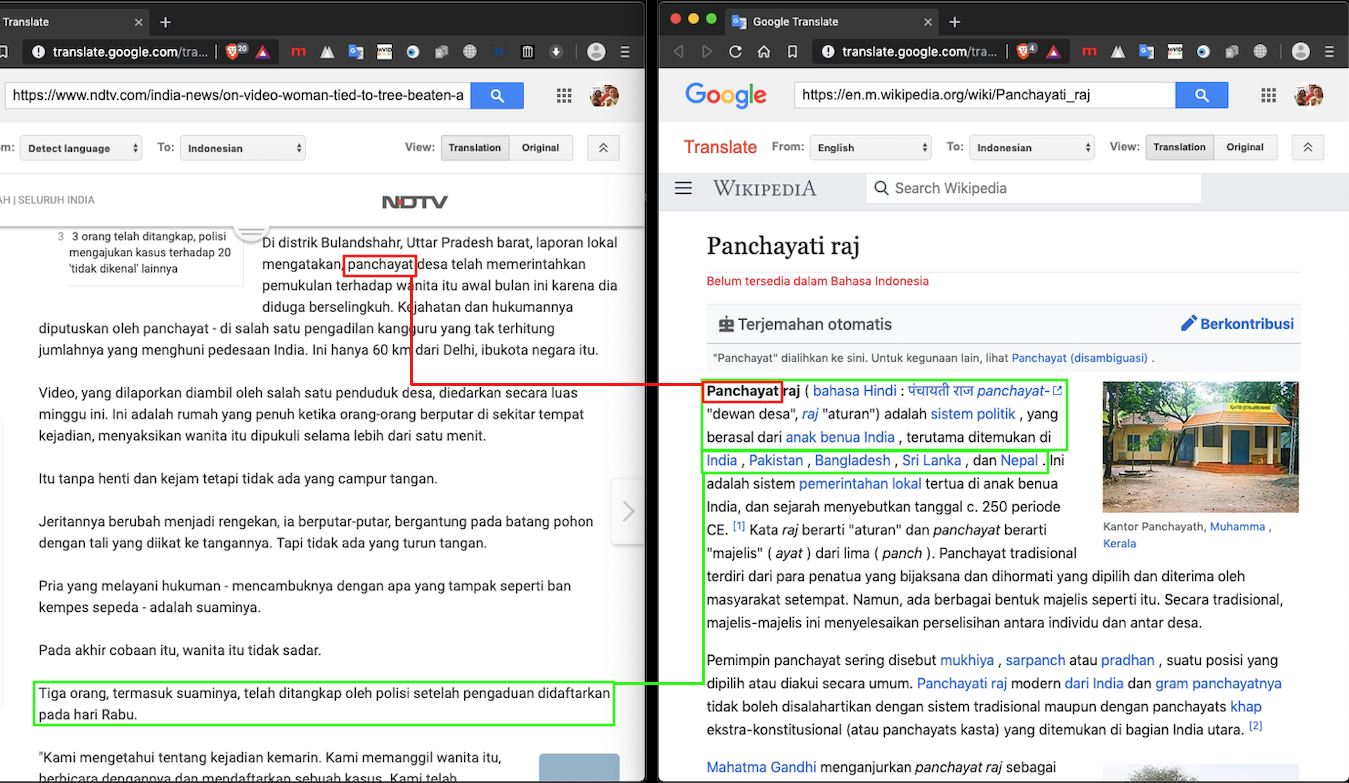Open new tab in left browser window
Image resolution: width=1349 pixels, height=783 pixels.
tap(166, 22)
